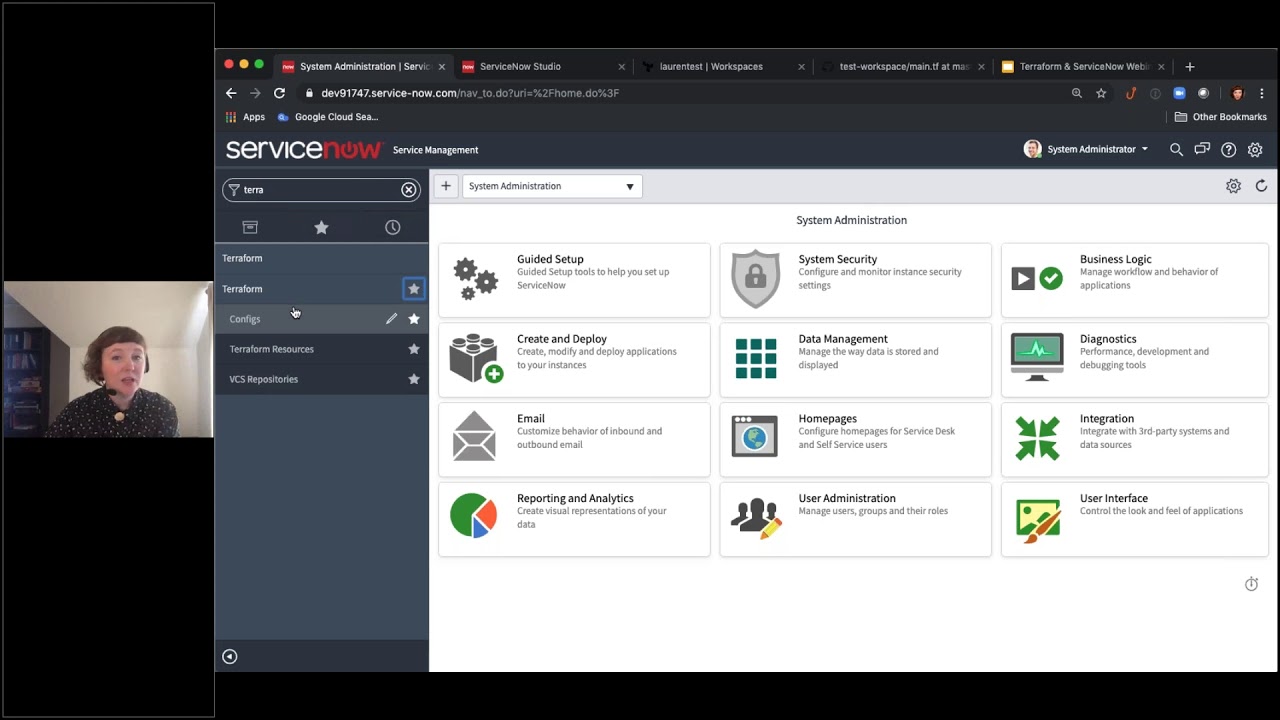Open Diagnostics monitor icon

pos(1037,357)
